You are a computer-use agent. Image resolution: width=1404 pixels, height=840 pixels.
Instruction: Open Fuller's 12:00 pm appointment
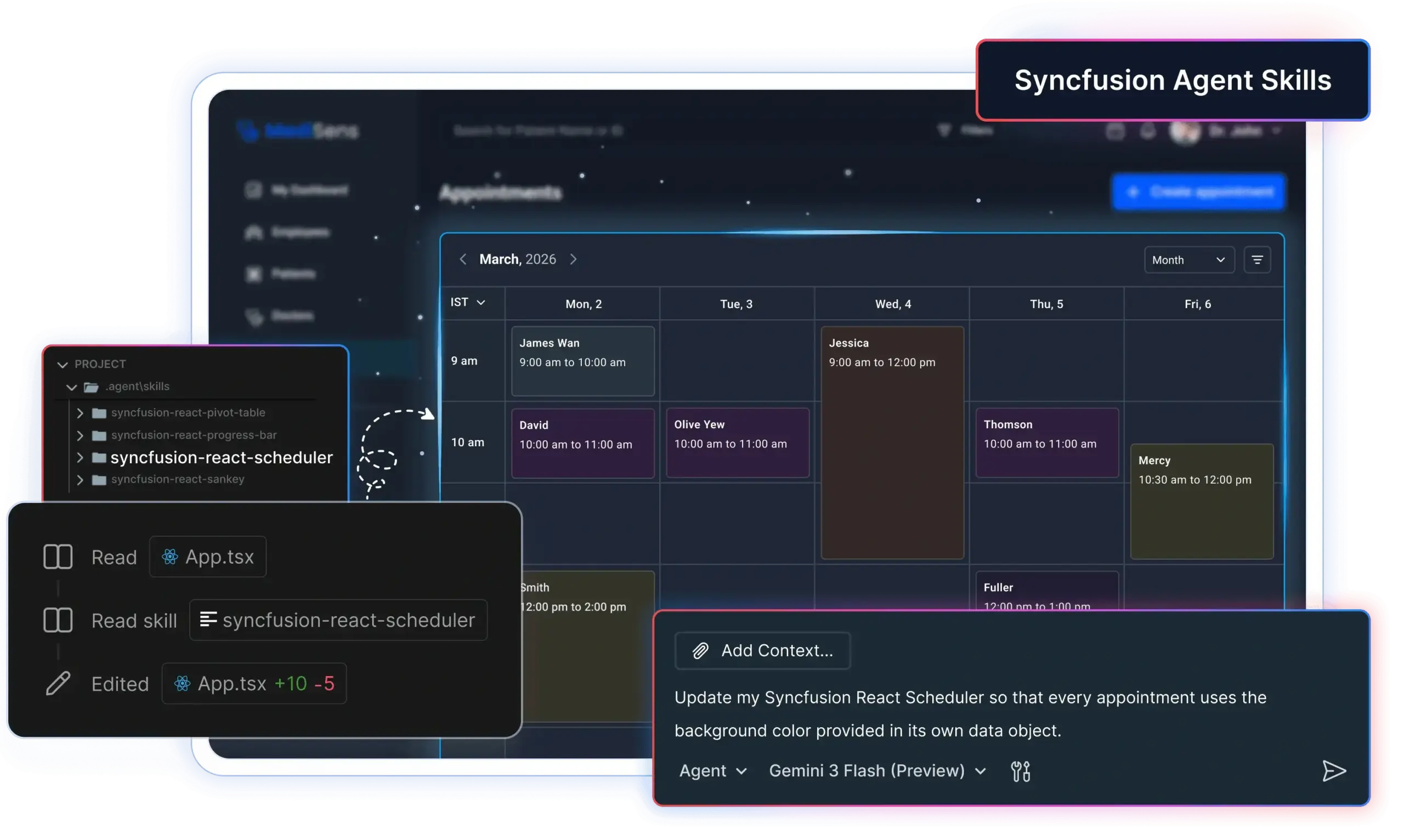point(1047,591)
